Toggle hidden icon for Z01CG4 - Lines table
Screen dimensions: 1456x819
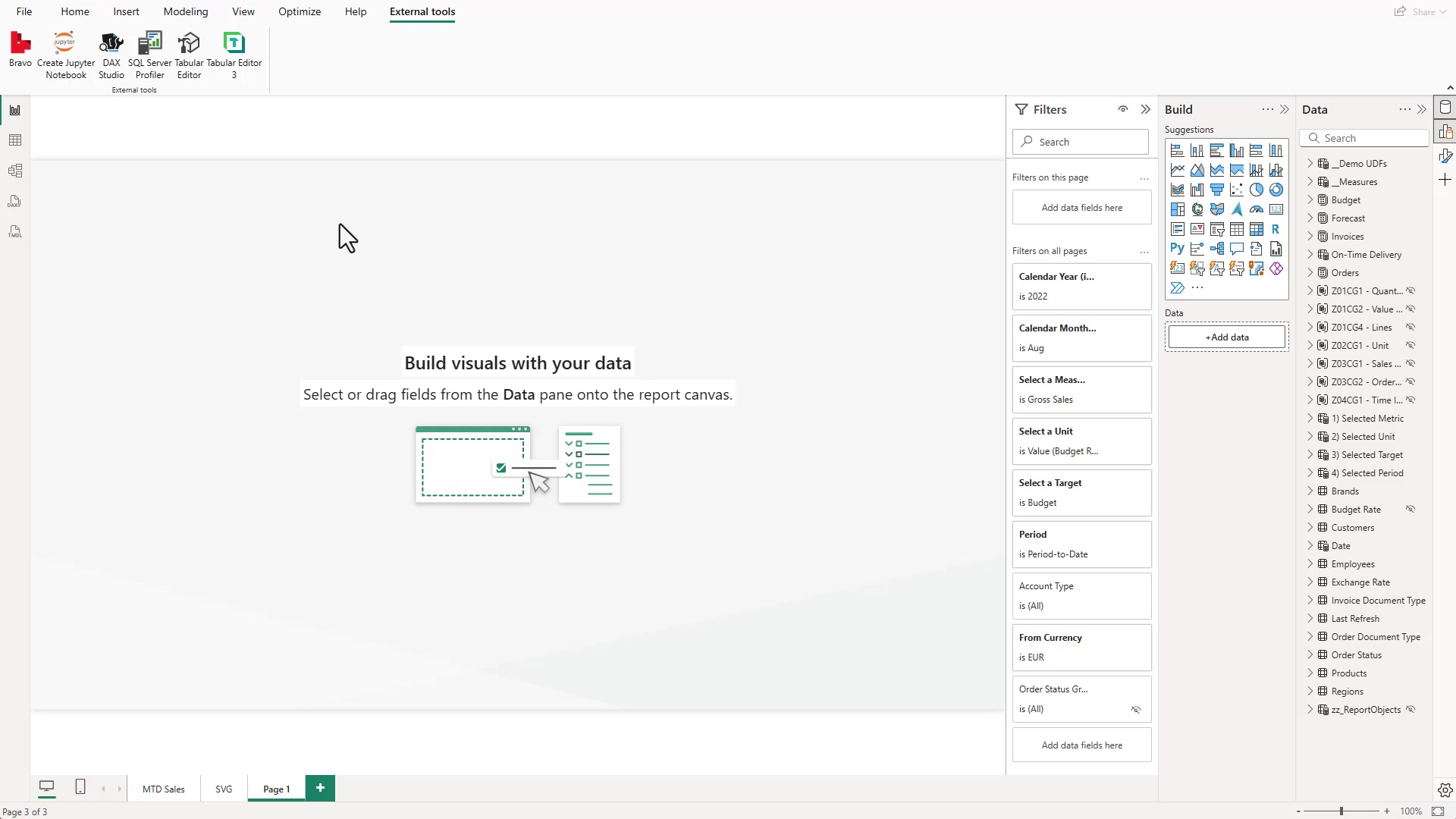pos(1410,328)
